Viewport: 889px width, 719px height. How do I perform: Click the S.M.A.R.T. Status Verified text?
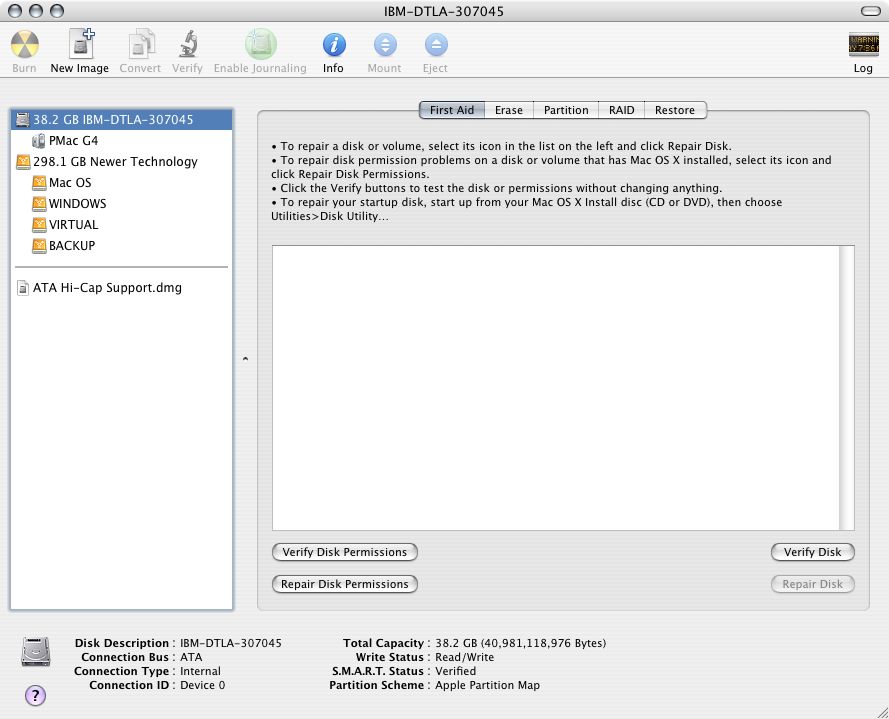[x=455, y=671]
